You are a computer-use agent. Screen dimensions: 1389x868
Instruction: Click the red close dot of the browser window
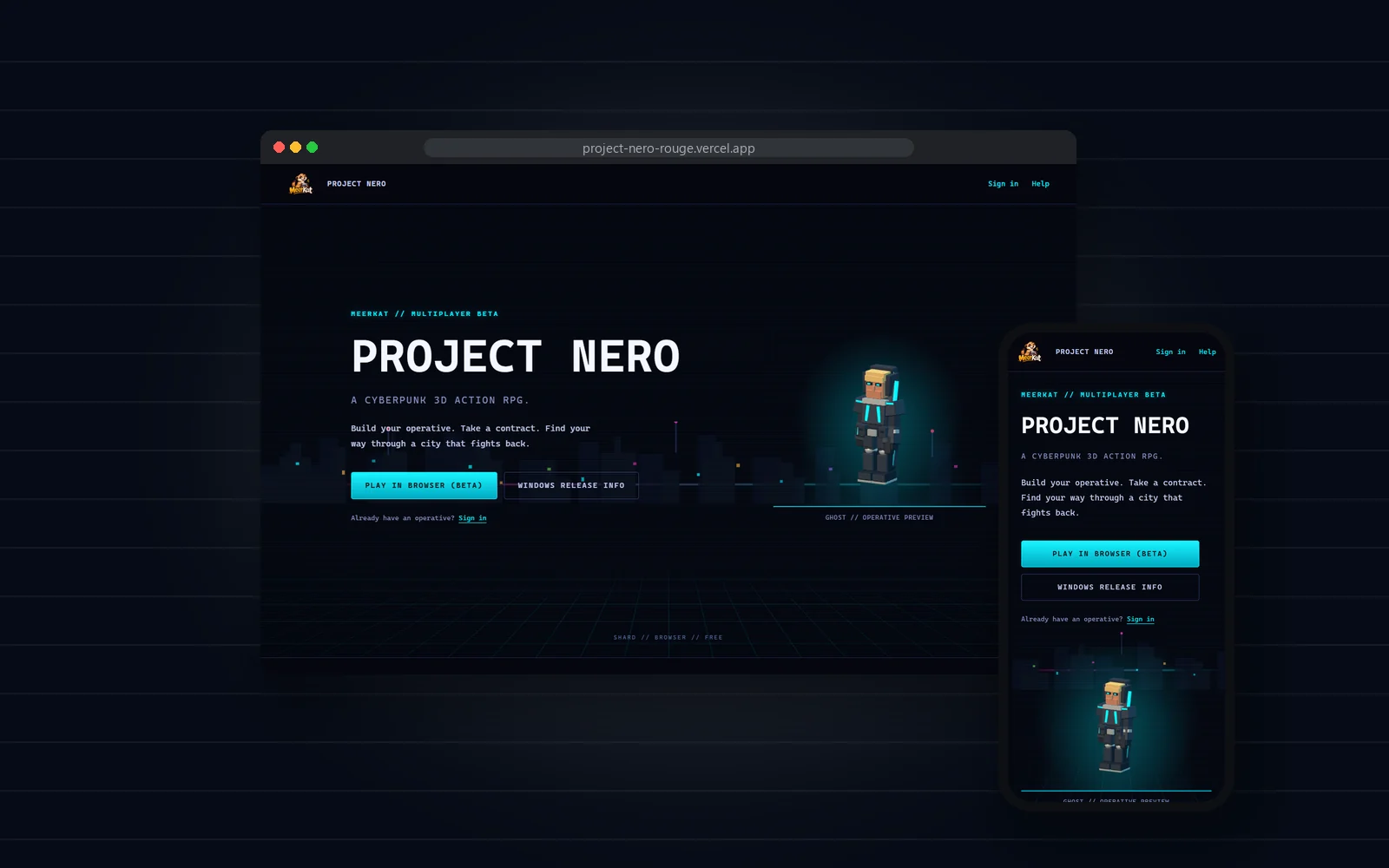pyautogui.click(x=279, y=148)
